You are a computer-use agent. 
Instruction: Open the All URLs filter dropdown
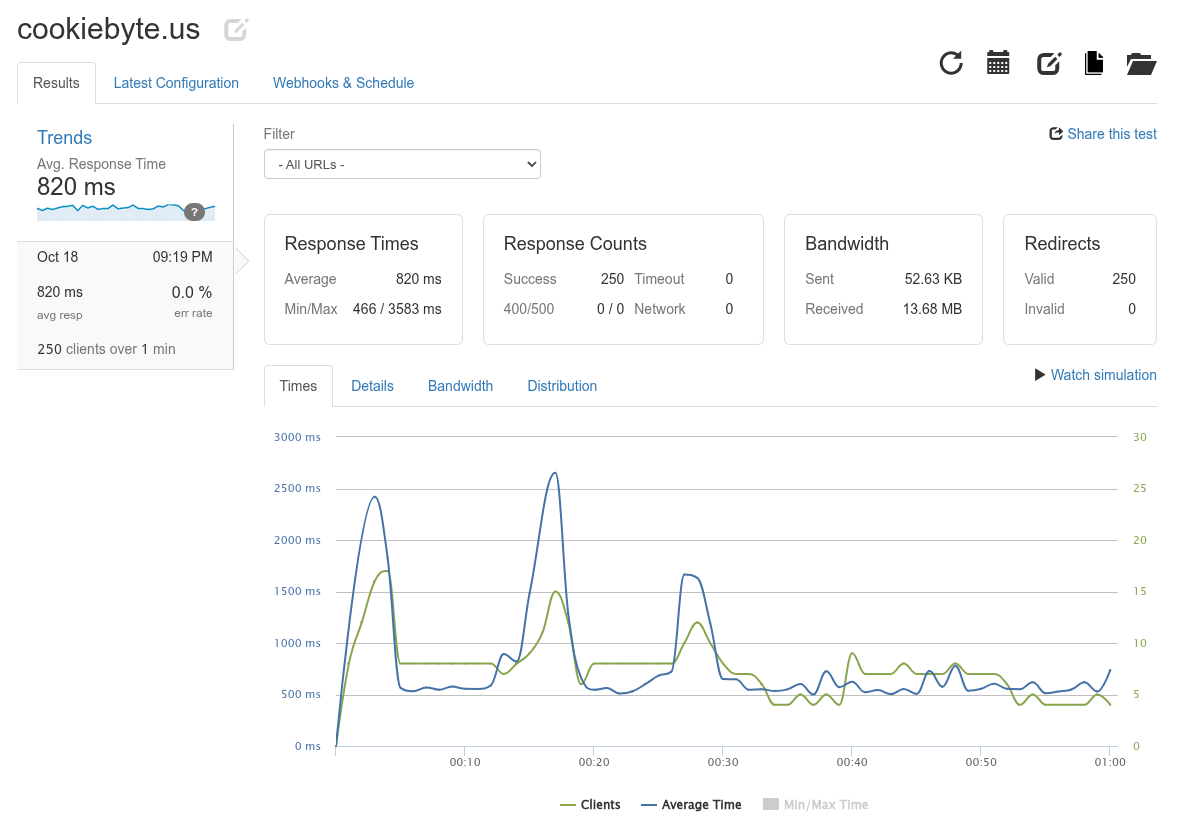tap(402, 164)
